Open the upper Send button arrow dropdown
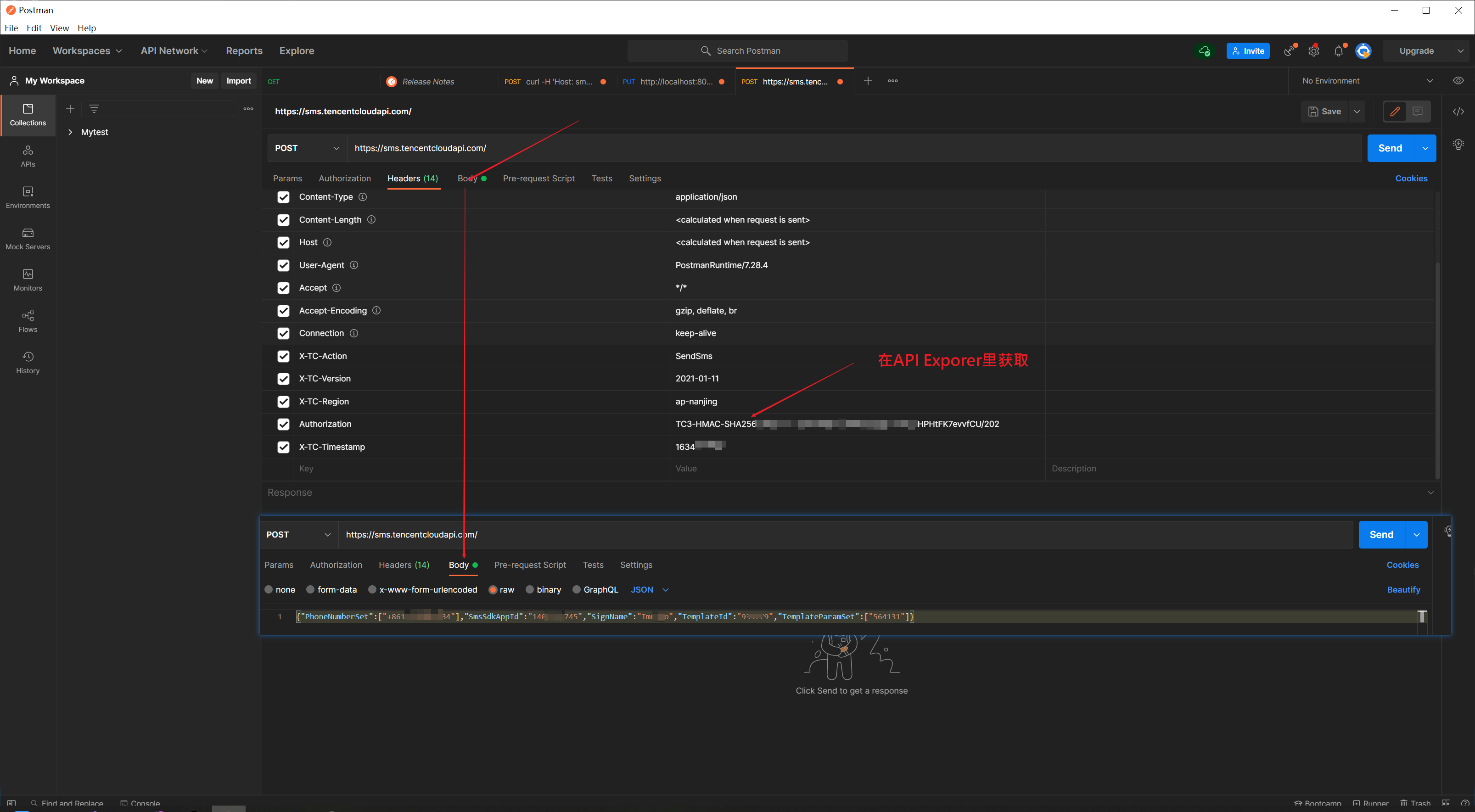 click(x=1425, y=148)
